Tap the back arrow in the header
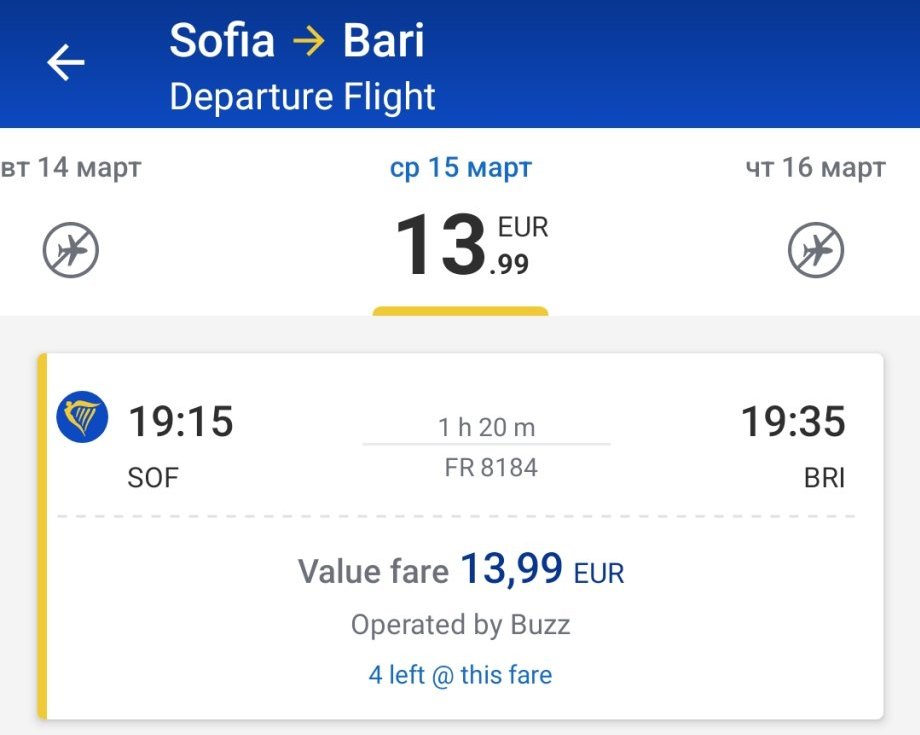 66,63
